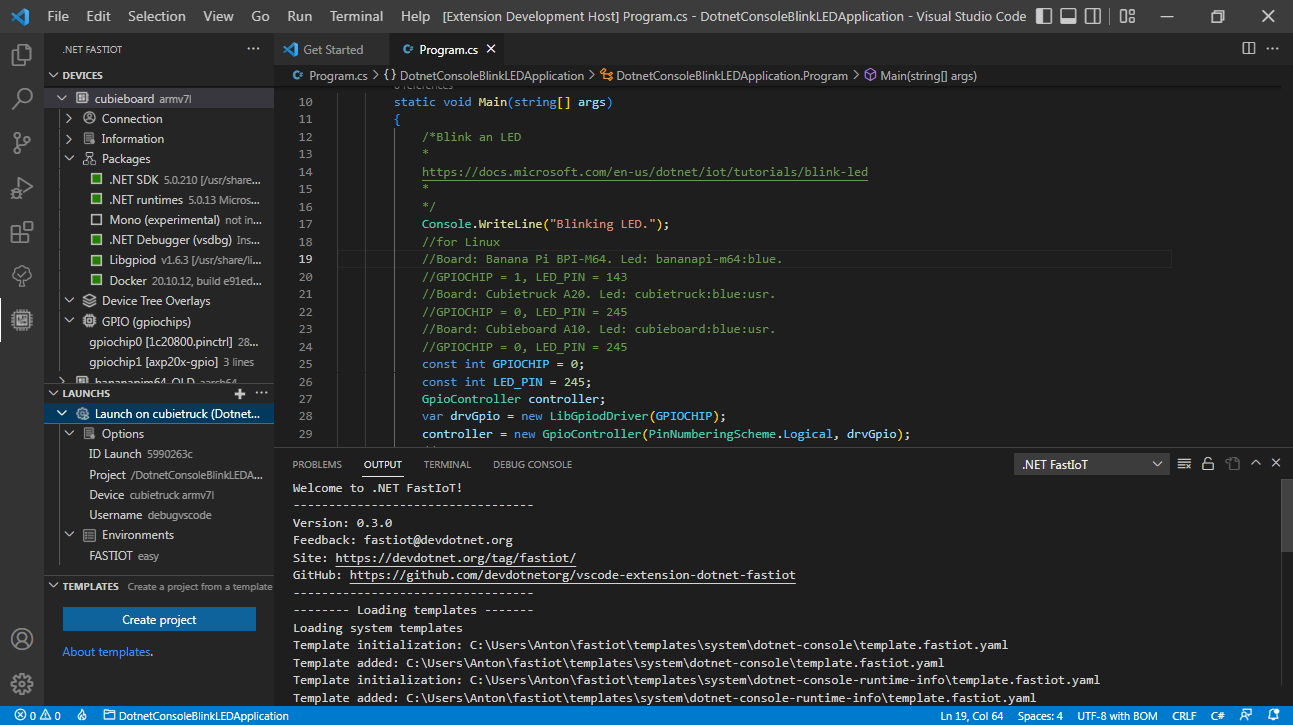Collapse the TEMPLATES section
This screenshot has height=725, width=1293.
[x=53, y=586]
